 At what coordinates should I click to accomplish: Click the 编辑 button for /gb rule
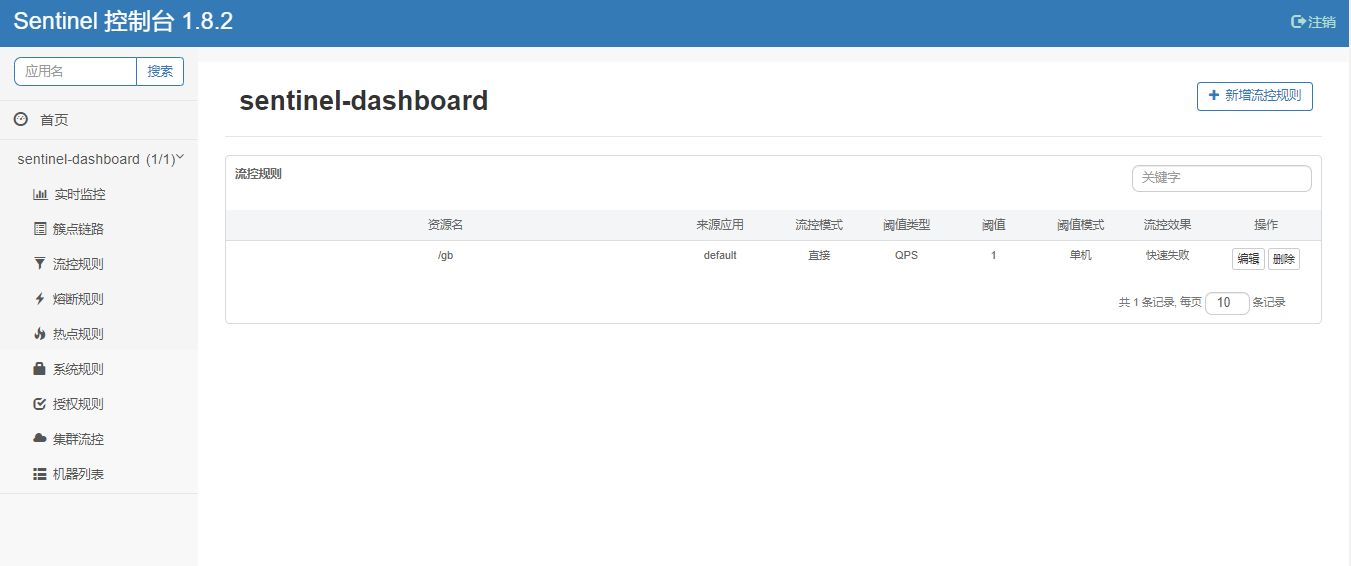[1248, 259]
